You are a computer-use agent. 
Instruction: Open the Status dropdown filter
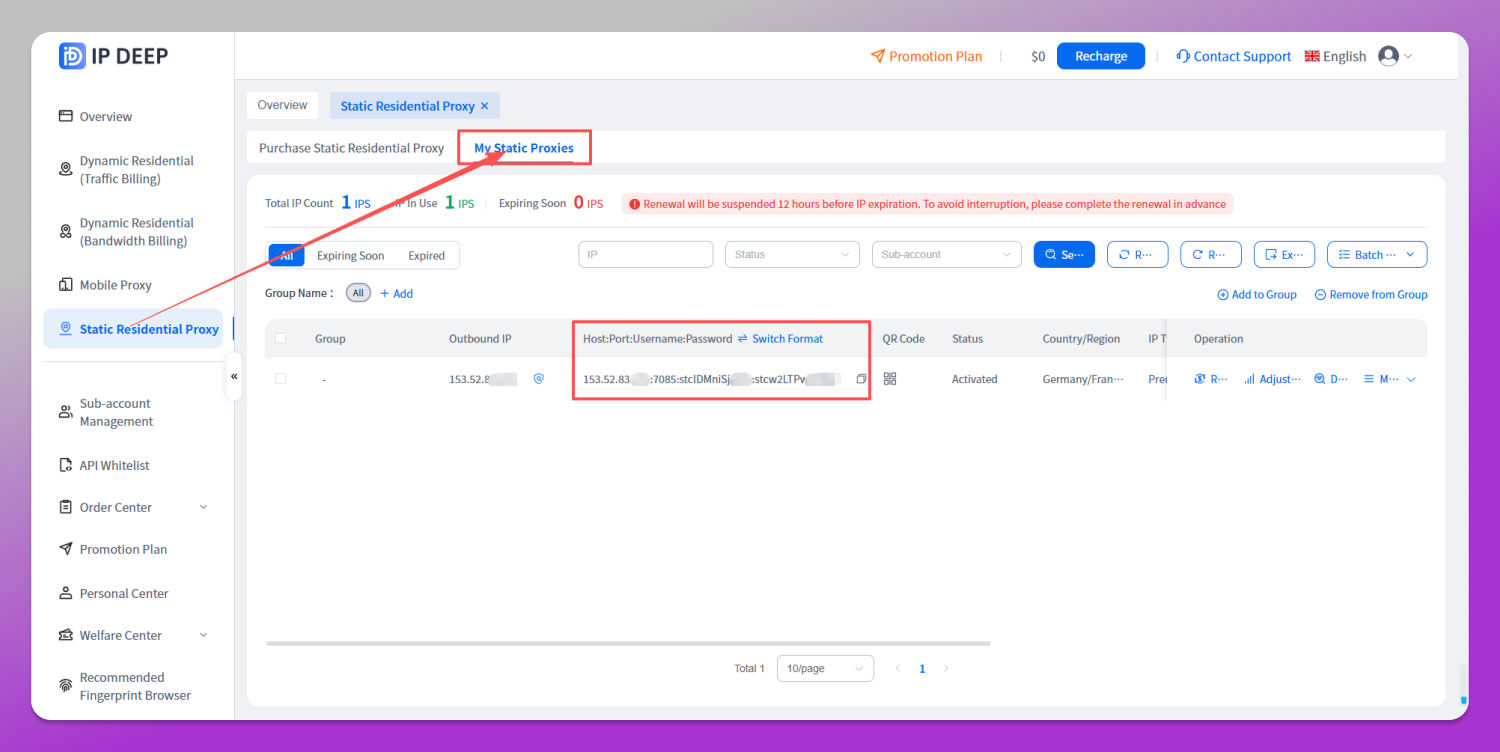792,255
